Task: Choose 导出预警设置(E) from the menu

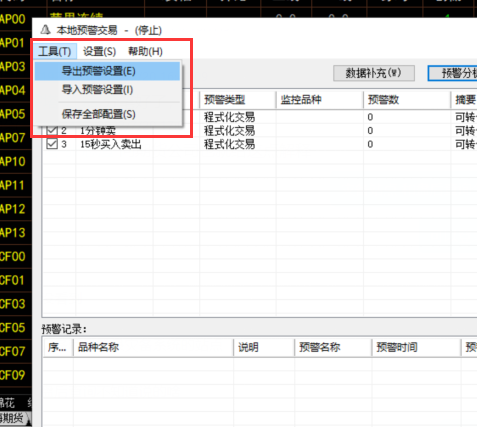Action: tap(107, 71)
